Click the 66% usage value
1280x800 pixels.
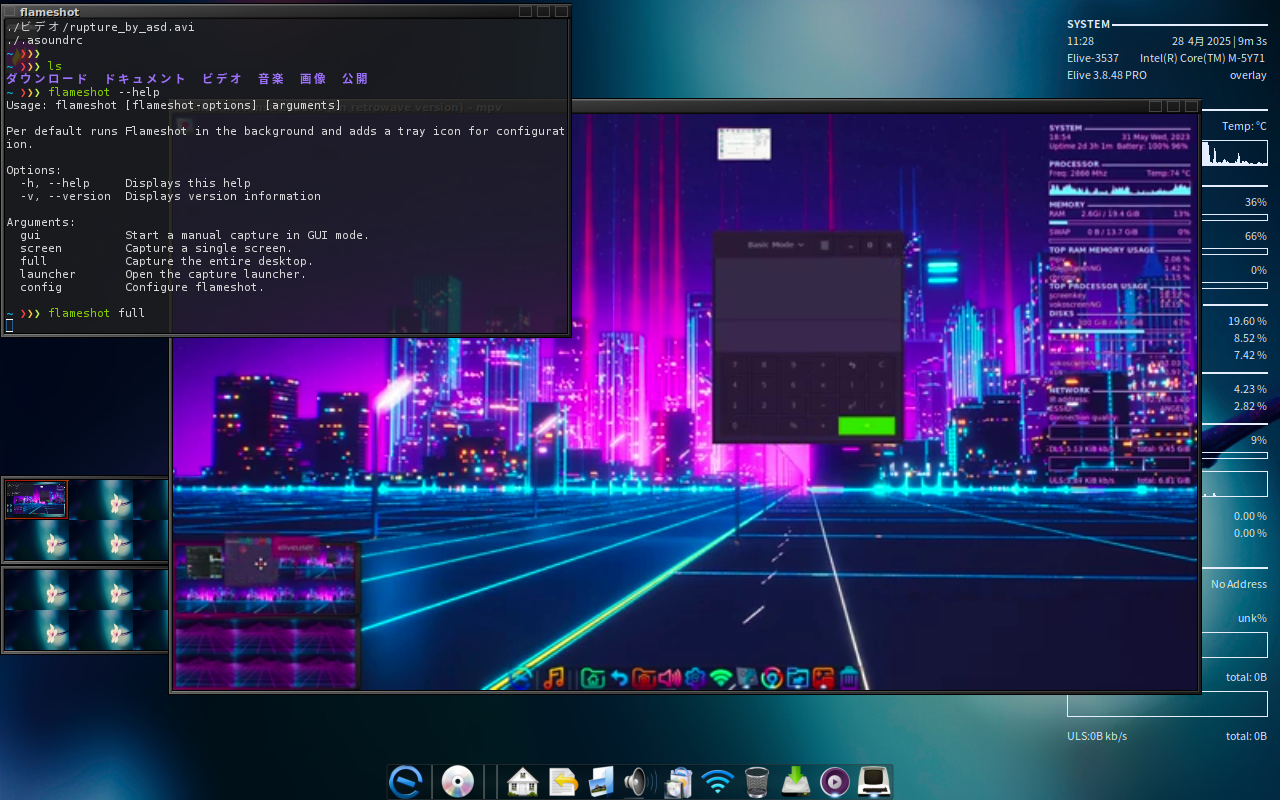(1255, 236)
